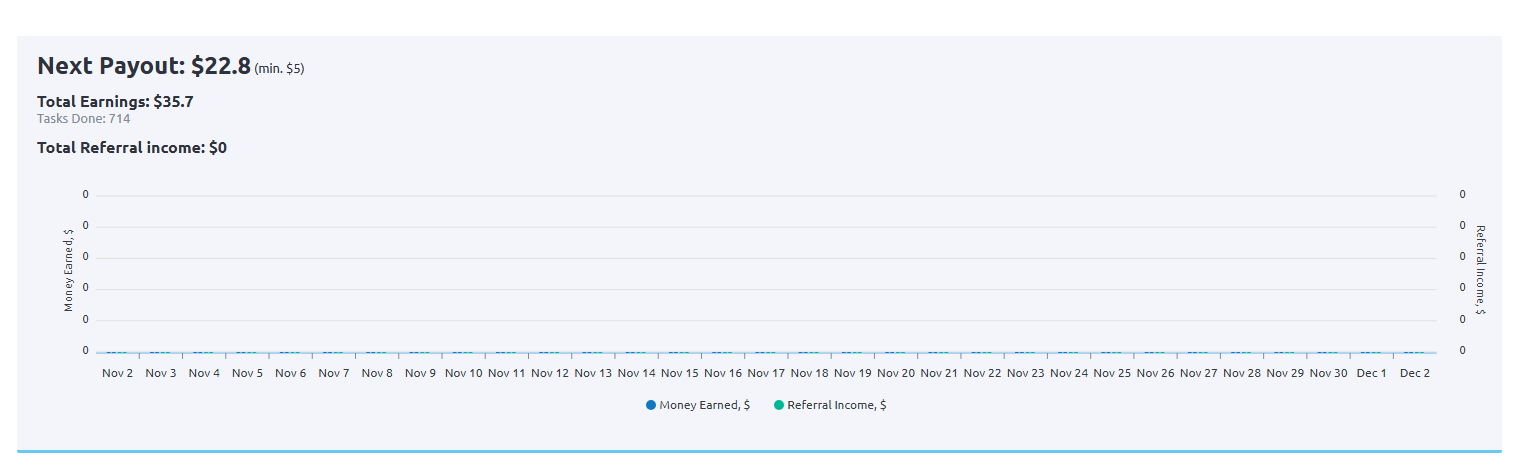Click the Next Payout $22.8 heading
Image resolution: width=1521 pixels, height=466 pixels.
pyautogui.click(x=143, y=66)
